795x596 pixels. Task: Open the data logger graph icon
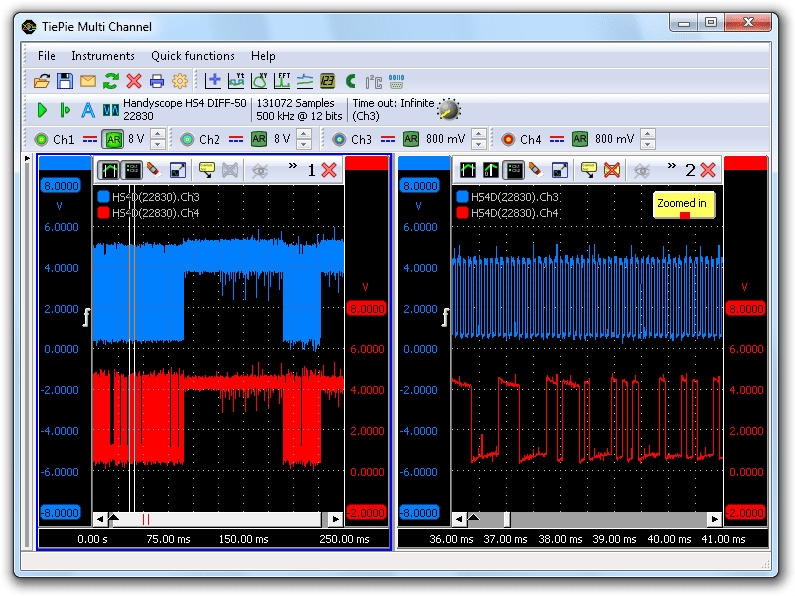click(x=305, y=81)
